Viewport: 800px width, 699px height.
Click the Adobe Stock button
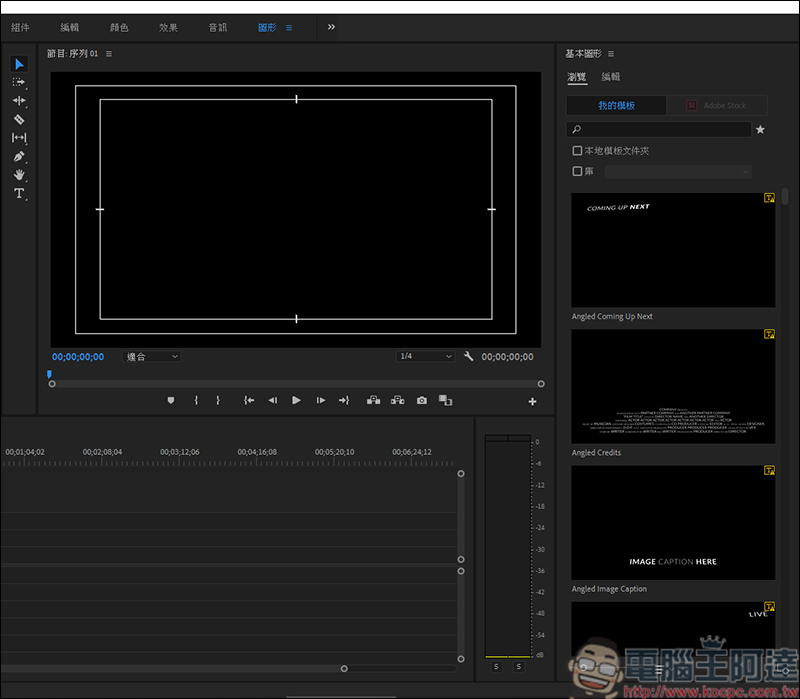click(717, 106)
